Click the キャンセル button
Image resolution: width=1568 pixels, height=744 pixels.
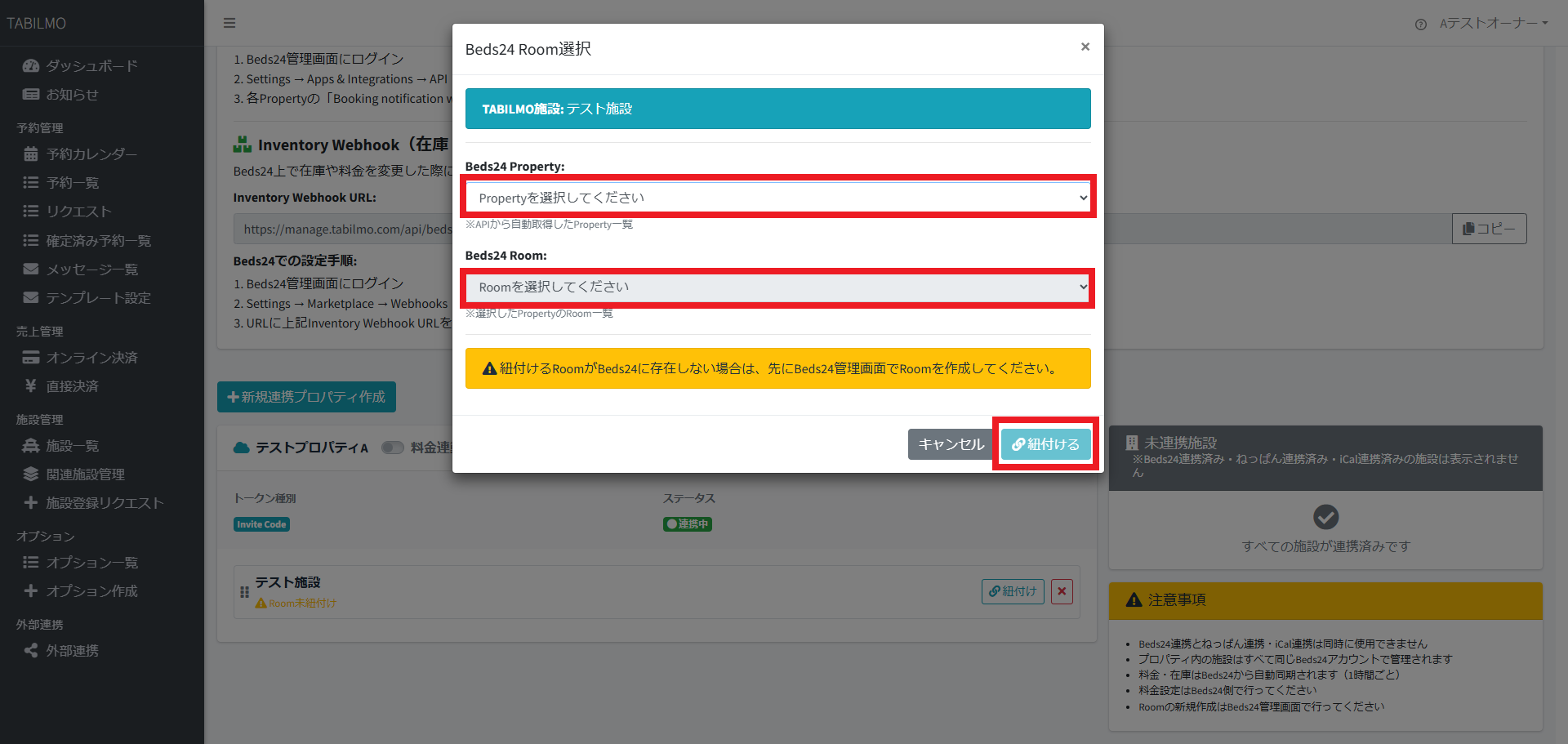tap(951, 444)
